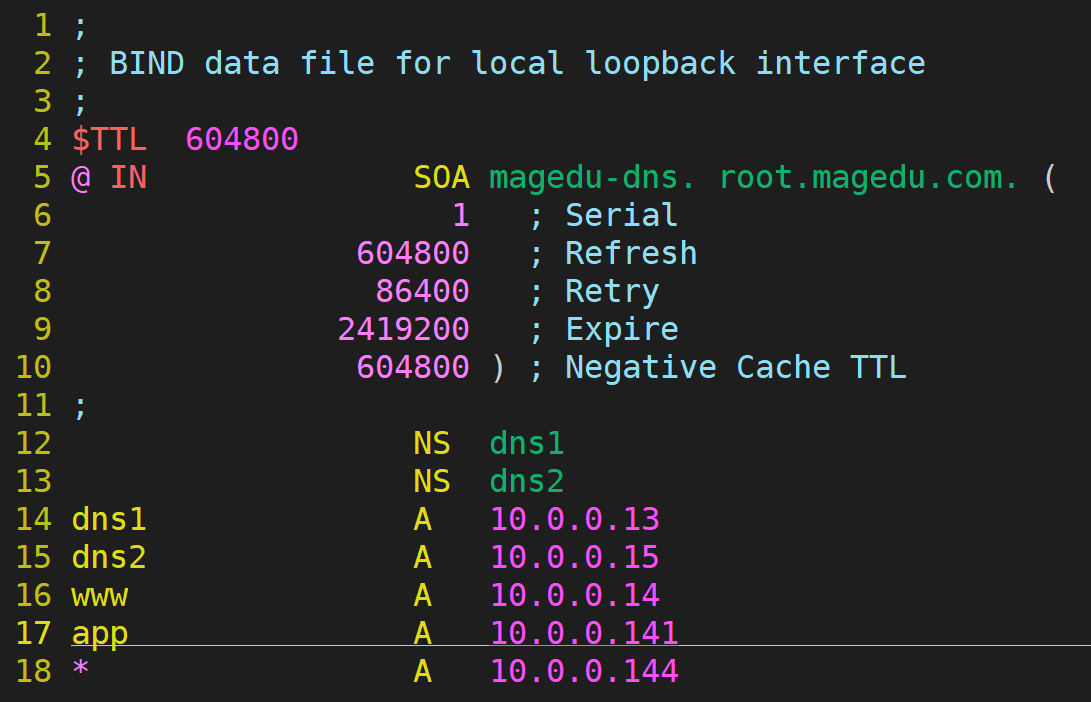Click the wildcard * record name
The height and width of the screenshot is (702, 1091).
pyautogui.click(x=81, y=669)
